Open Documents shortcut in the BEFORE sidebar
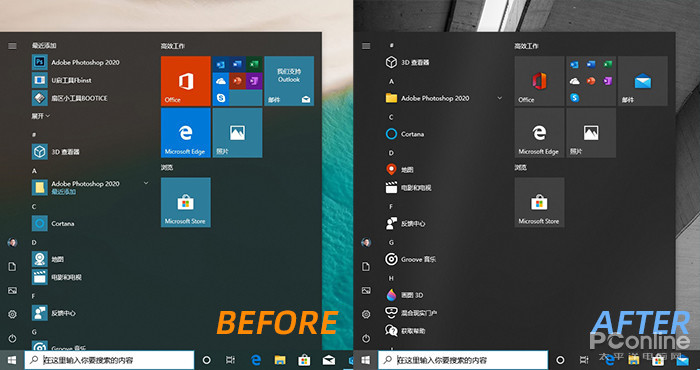 [12, 266]
